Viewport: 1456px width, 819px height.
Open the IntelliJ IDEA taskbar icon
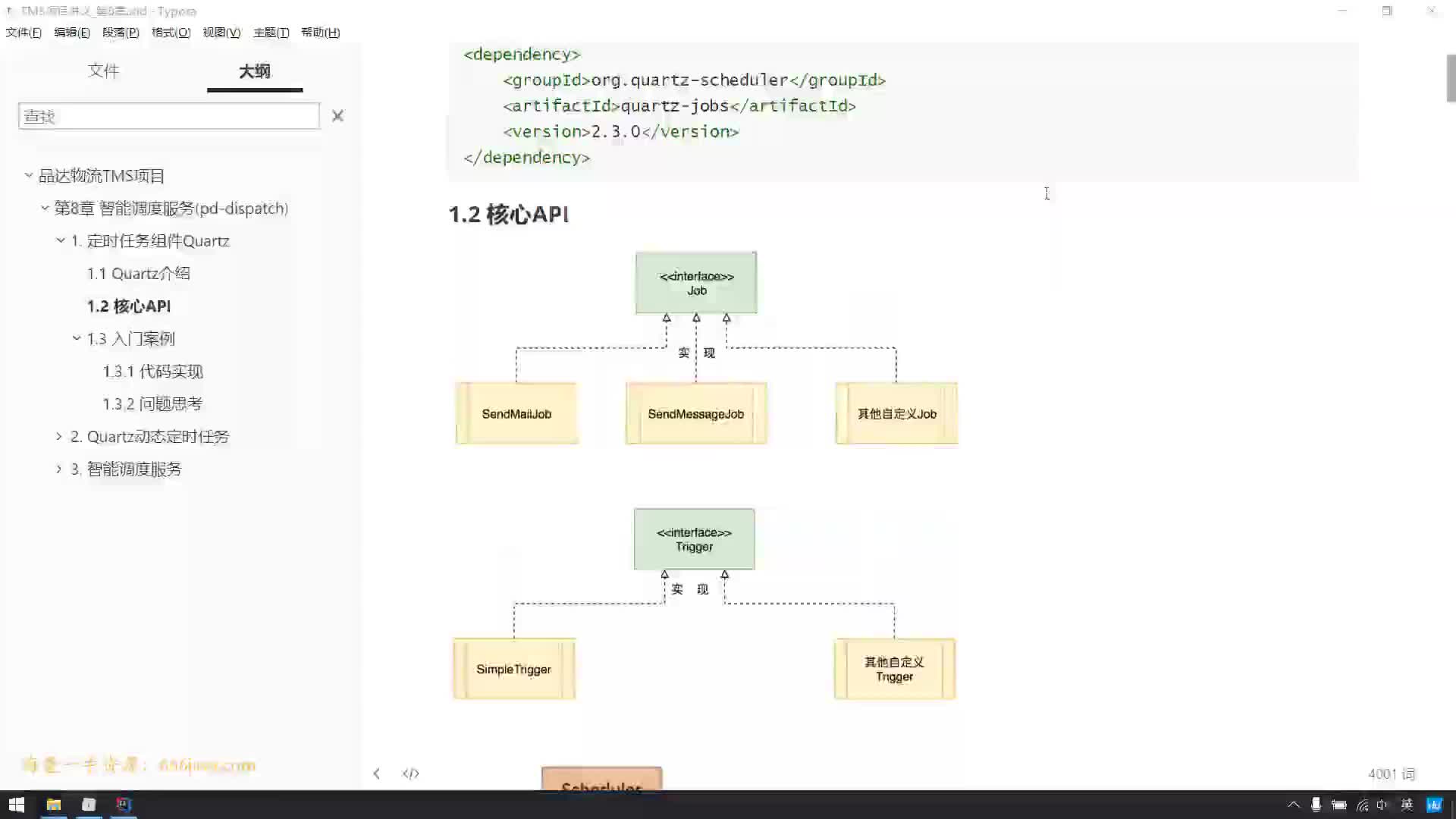124,805
